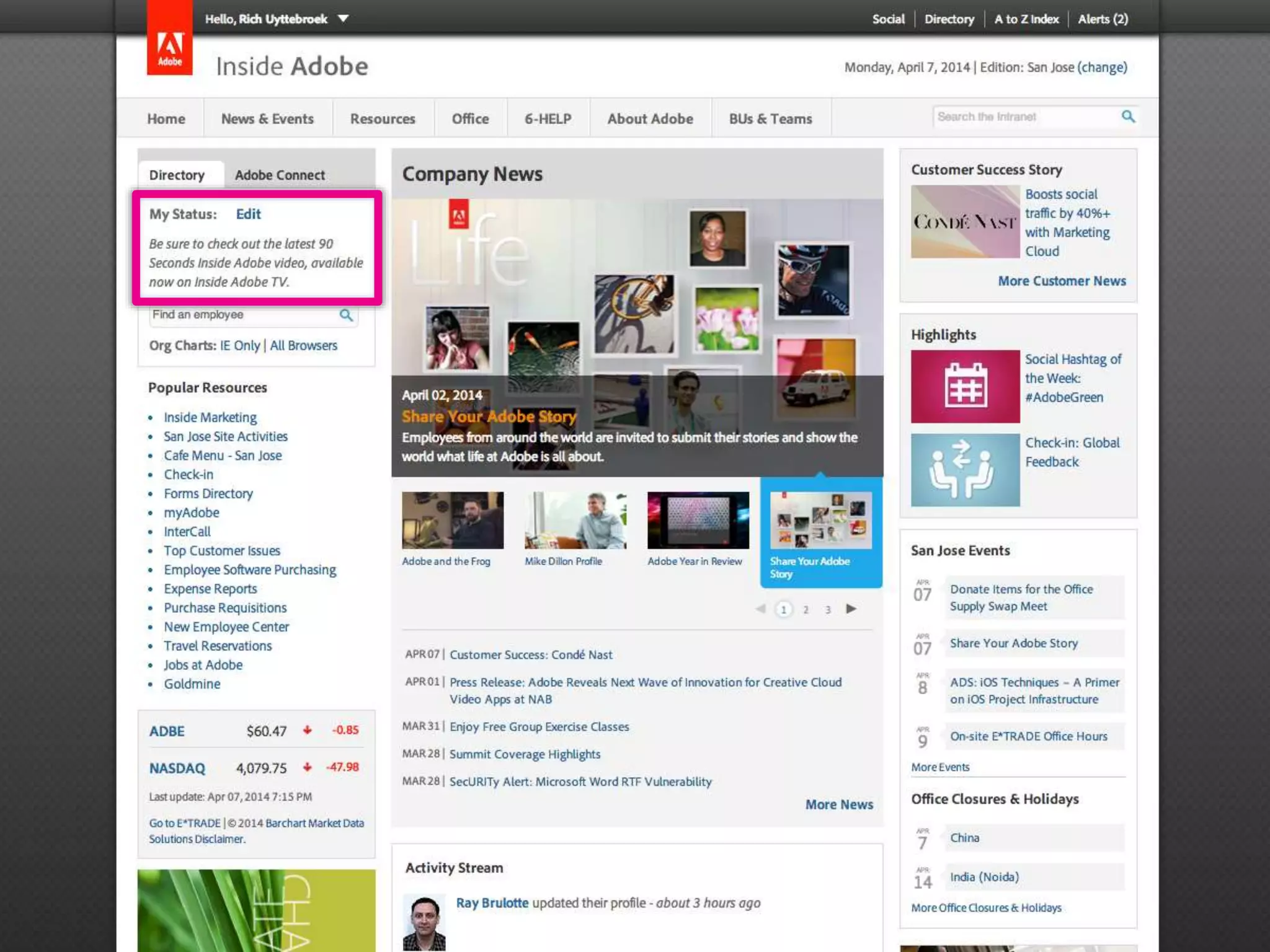The height and width of the screenshot is (952, 1270).
Task: Open Enjoy Free Group Exercise Classes
Action: click(540, 726)
